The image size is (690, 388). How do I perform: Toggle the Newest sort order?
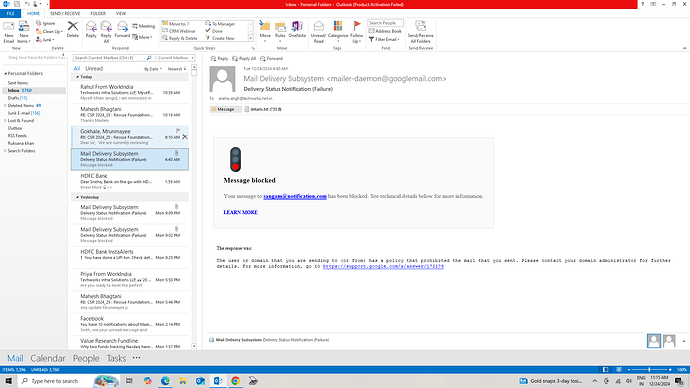177,69
